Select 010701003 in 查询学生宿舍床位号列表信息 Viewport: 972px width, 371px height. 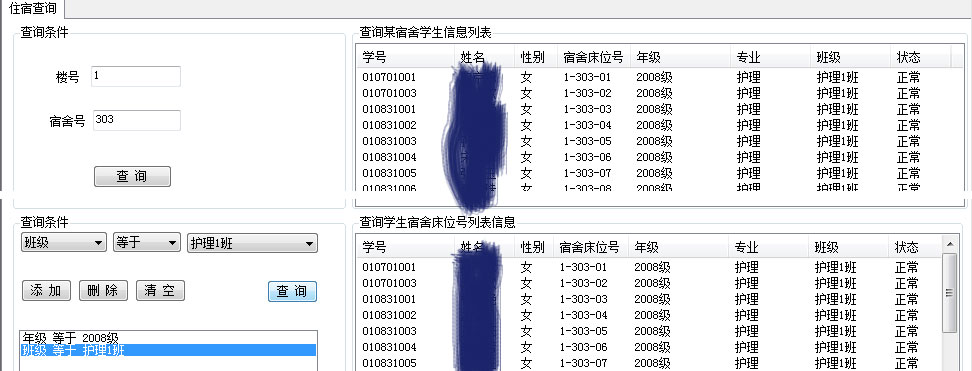[x=389, y=283]
